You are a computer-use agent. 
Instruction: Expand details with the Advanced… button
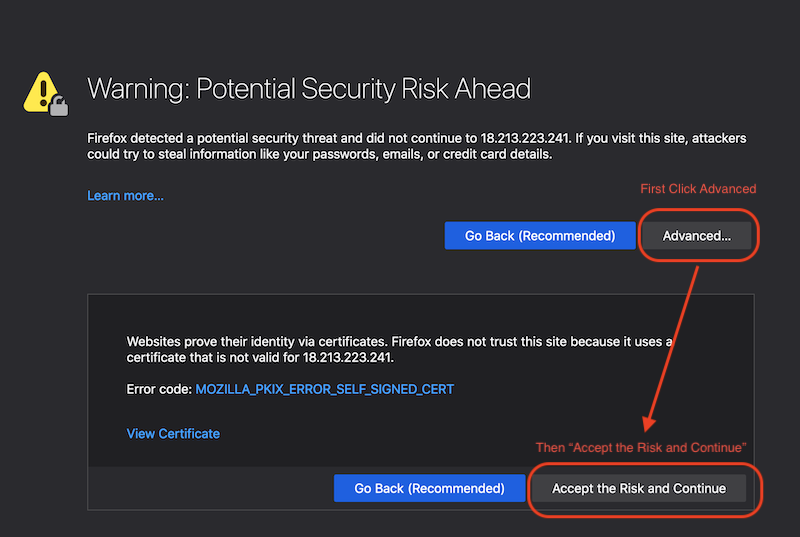coord(696,236)
